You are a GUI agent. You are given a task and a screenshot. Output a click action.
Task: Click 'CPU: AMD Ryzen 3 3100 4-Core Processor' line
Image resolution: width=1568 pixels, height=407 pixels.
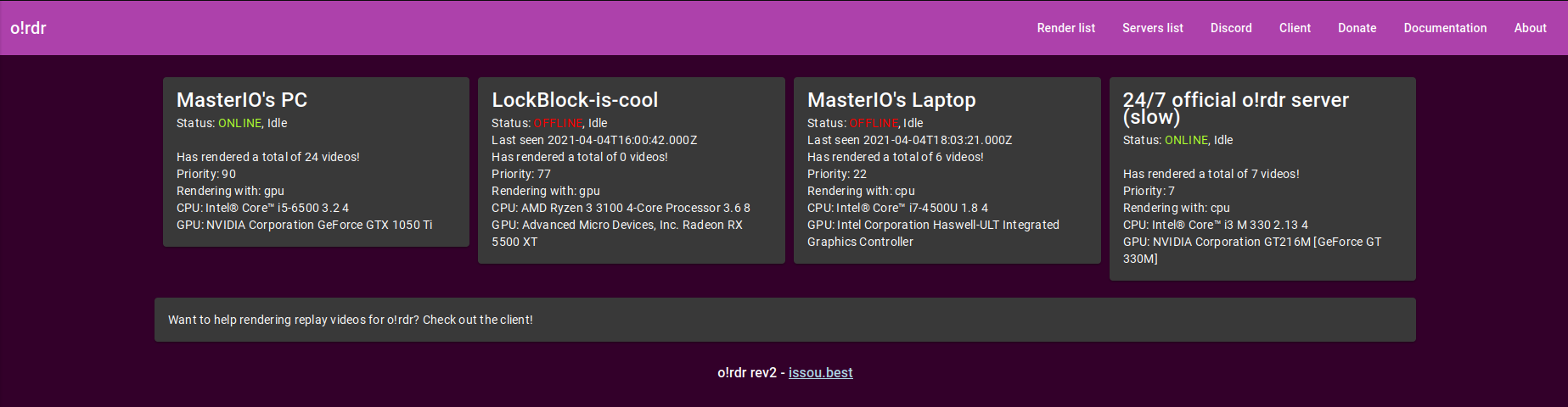(x=621, y=208)
